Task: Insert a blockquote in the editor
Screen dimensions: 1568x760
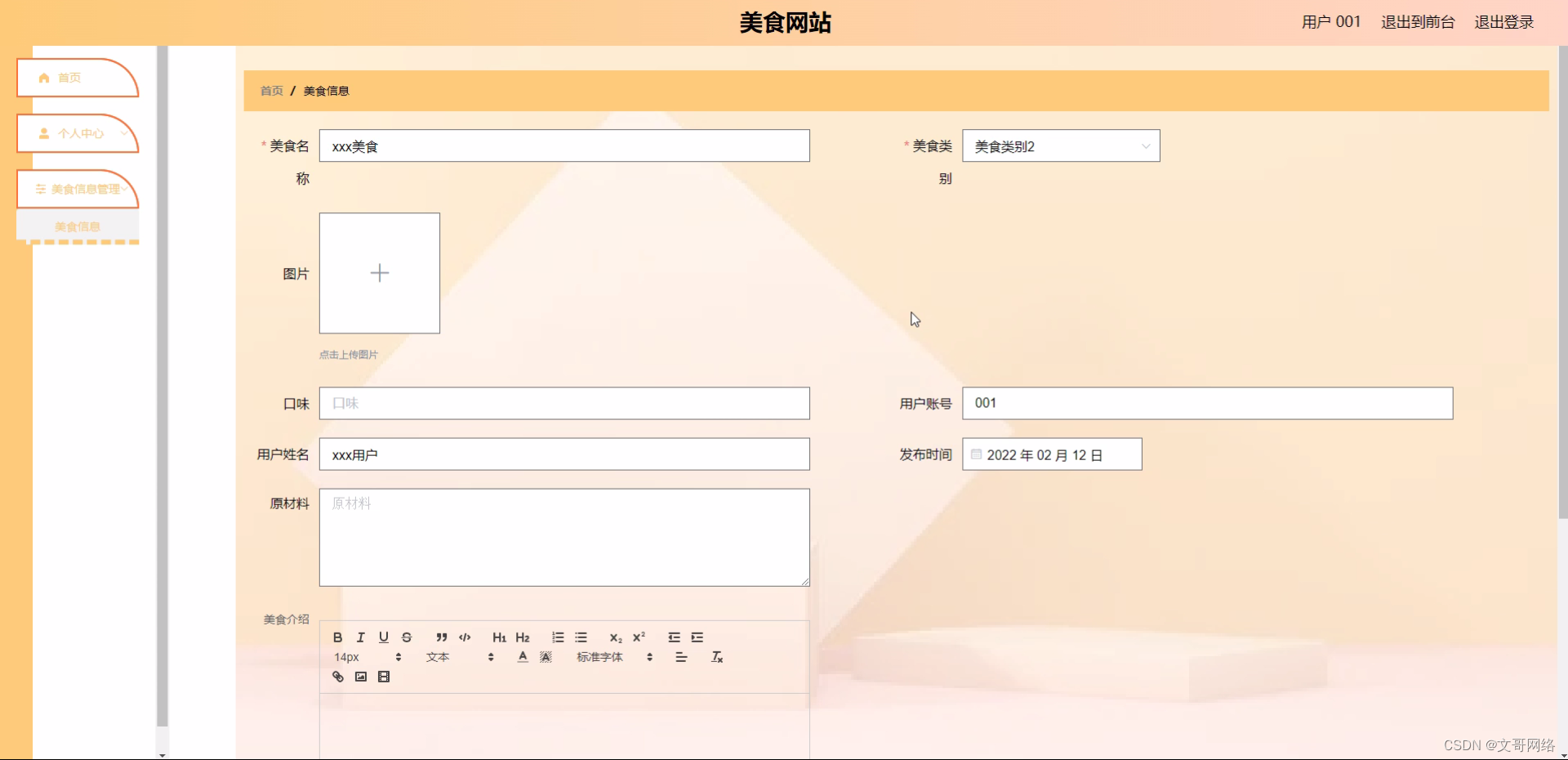Action: tap(441, 637)
